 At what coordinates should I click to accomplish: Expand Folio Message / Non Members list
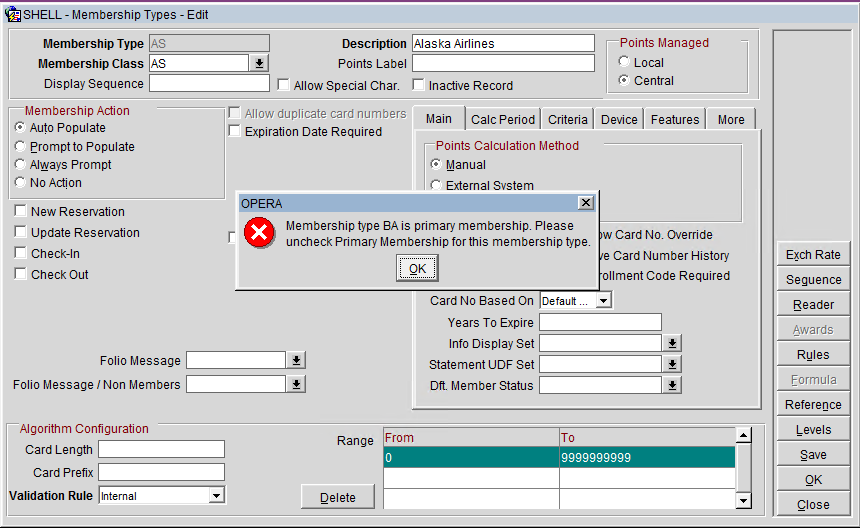click(296, 384)
